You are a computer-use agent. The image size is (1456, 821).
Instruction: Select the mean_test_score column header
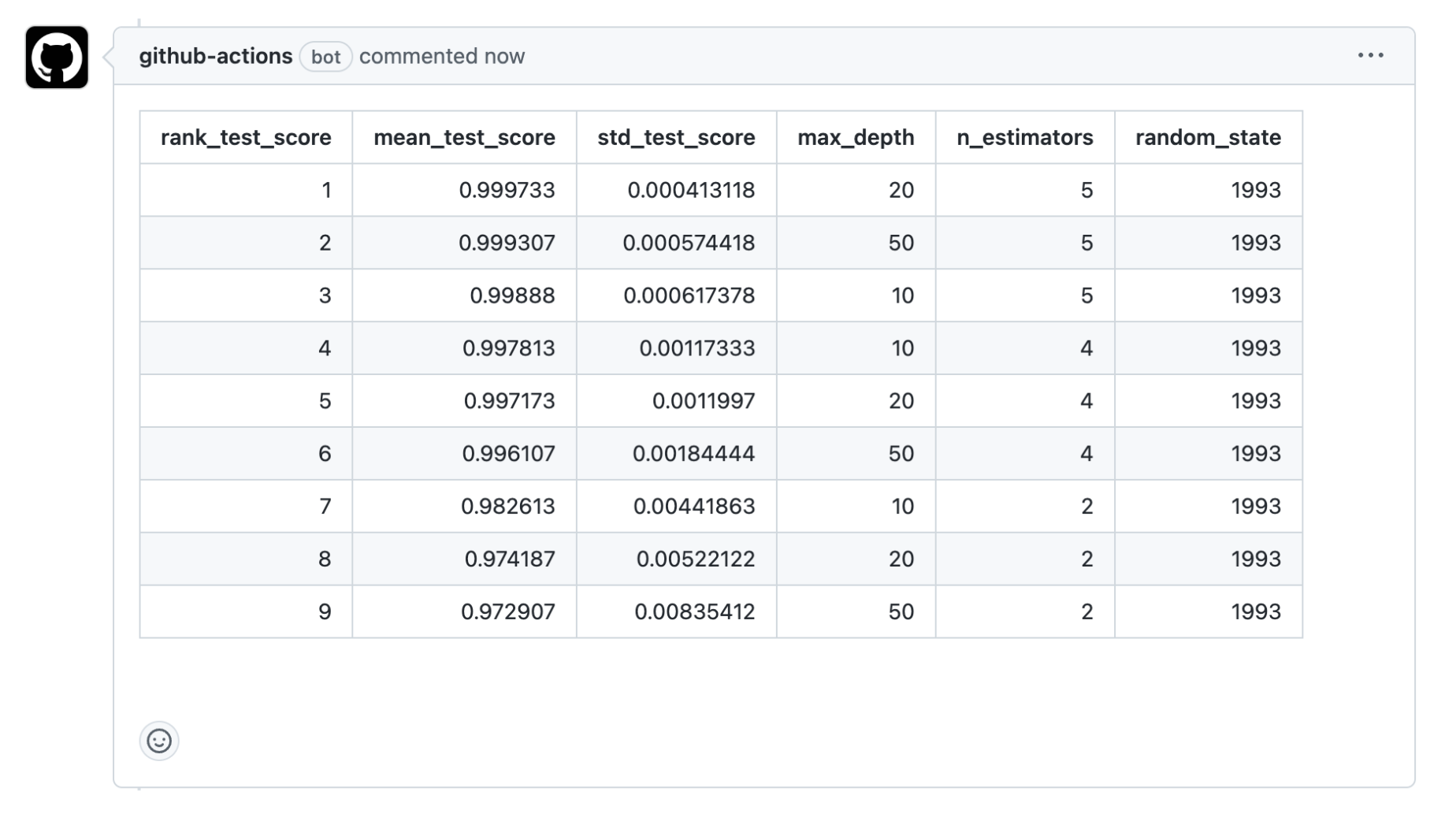pyautogui.click(x=464, y=137)
